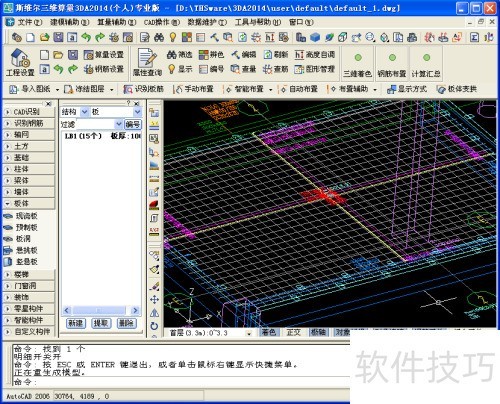Open the 冻结图层 dropdown arrow
The width and height of the screenshot is (500, 404).
click(x=112, y=90)
